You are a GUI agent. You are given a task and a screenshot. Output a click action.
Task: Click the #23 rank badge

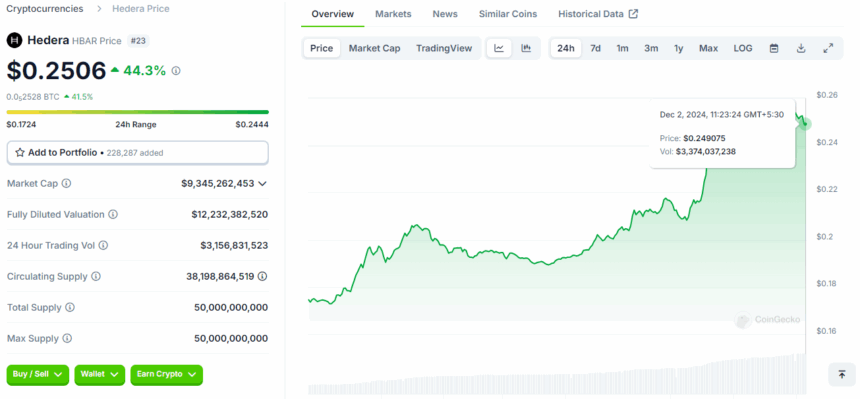[x=138, y=40]
